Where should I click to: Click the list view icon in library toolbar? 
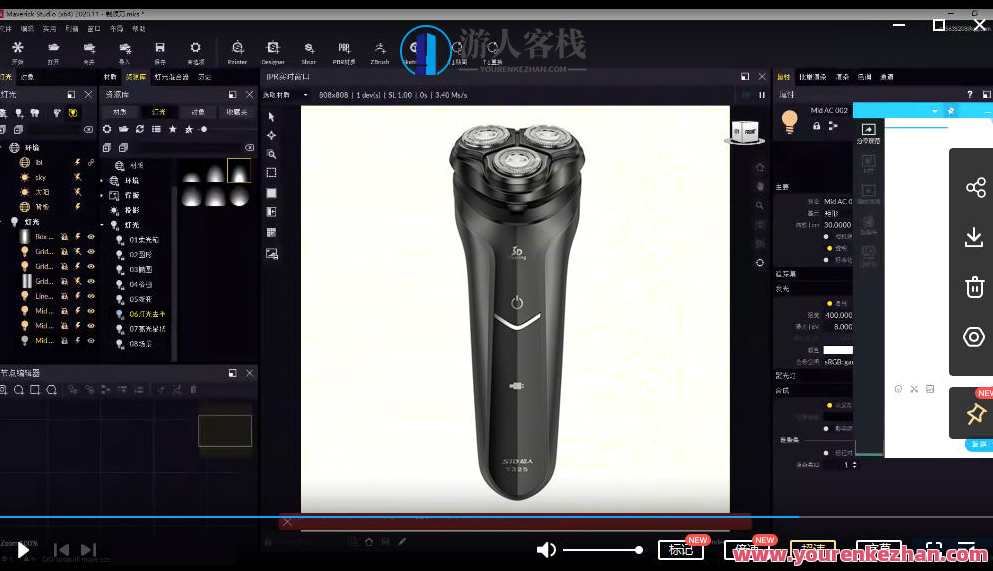pyautogui.click(x=156, y=129)
